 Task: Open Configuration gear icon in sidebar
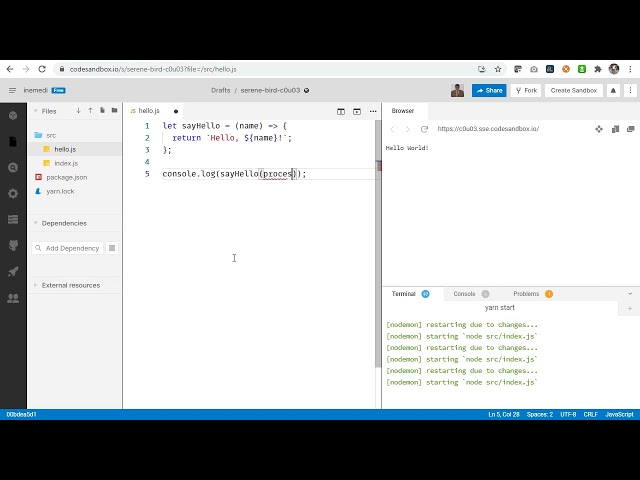coord(13,193)
